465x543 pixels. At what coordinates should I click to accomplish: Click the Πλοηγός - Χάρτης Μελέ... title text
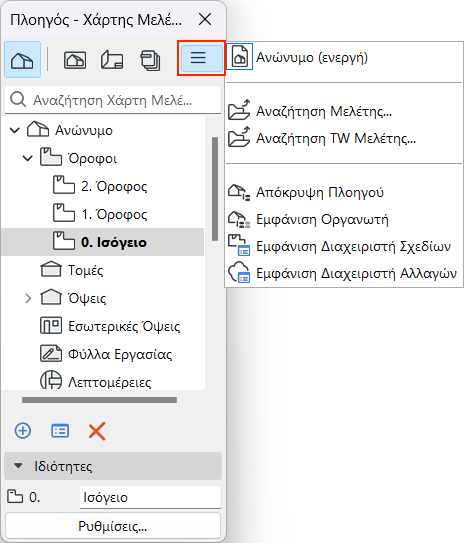pos(96,20)
